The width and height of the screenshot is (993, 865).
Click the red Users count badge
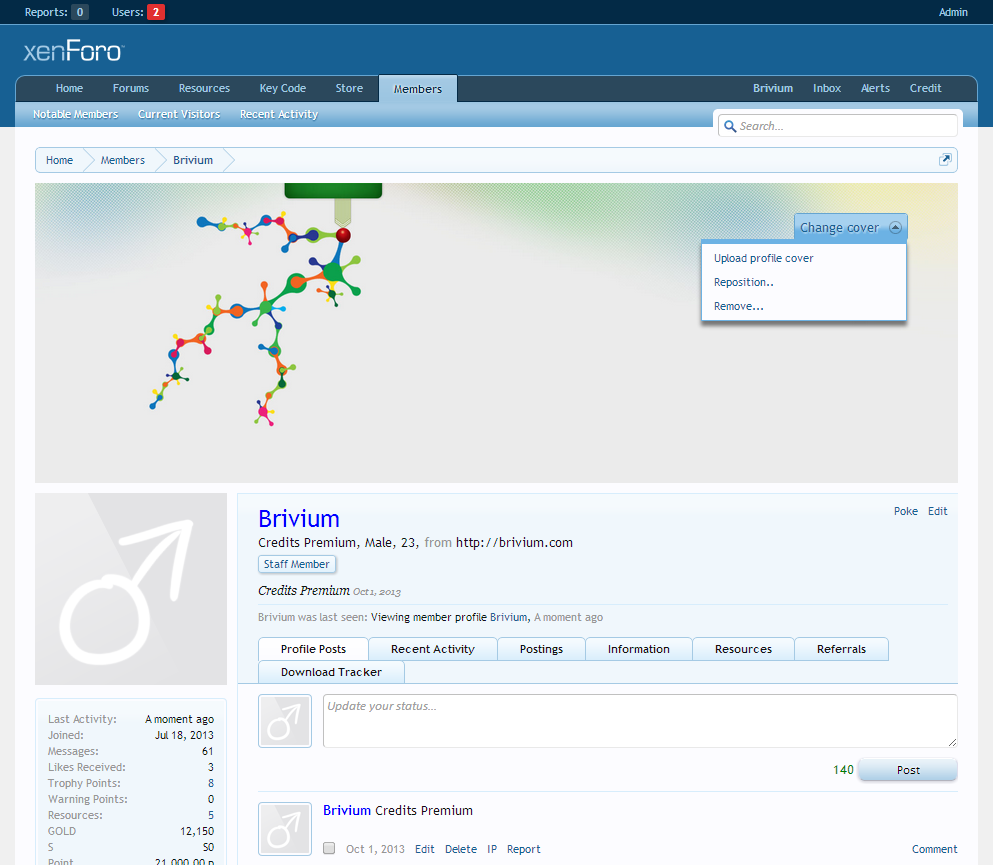(156, 12)
